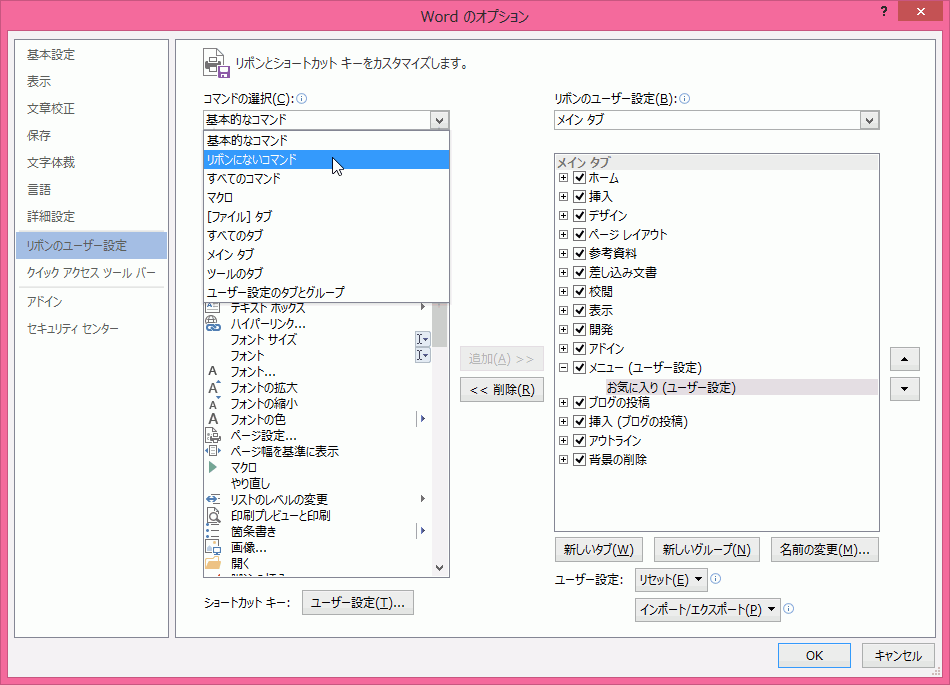
Task: Click the info icon next to リボンのユーザー設定 label
Action: coord(685,99)
